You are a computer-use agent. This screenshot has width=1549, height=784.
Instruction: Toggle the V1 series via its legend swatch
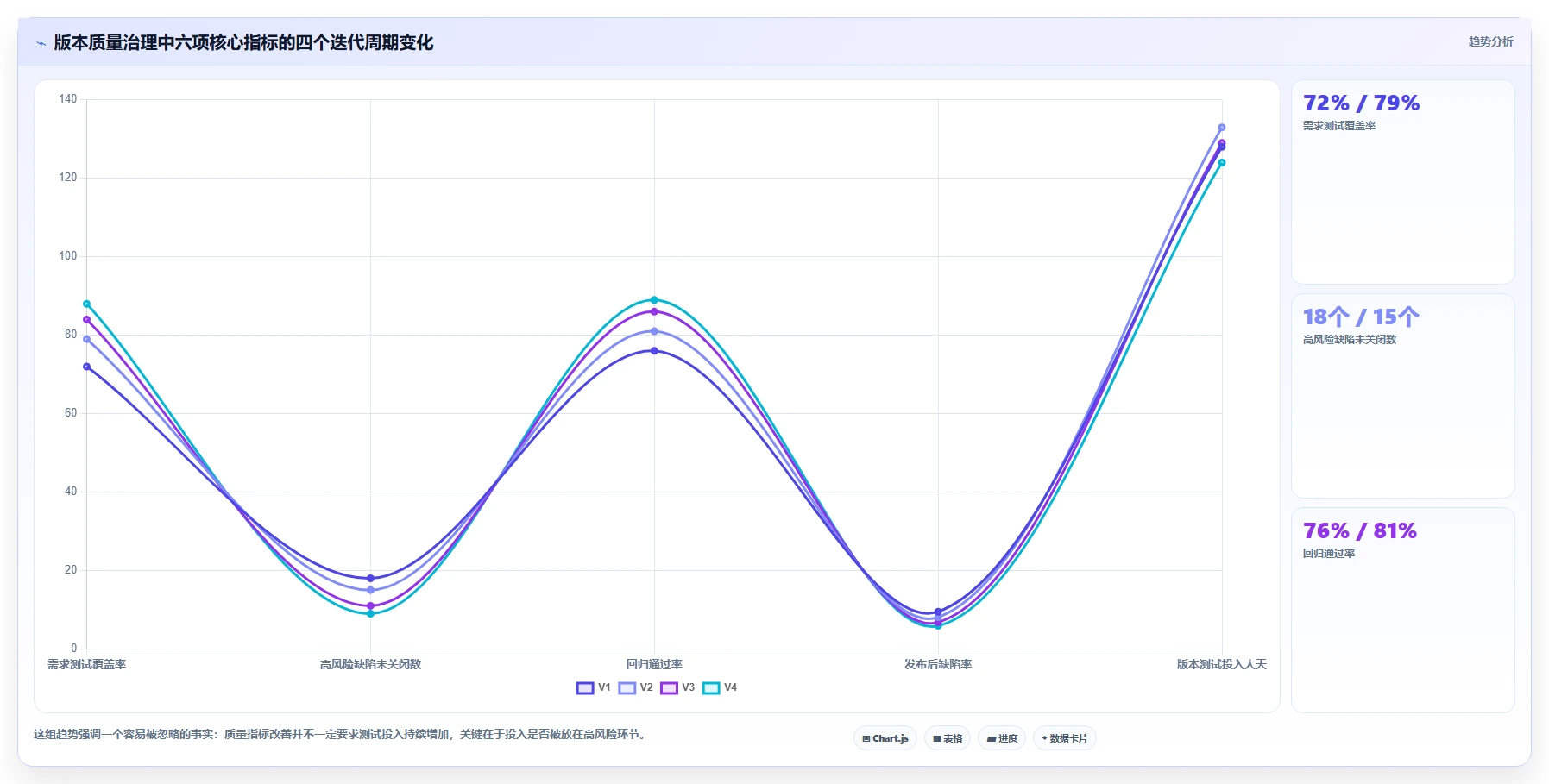point(585,688)
